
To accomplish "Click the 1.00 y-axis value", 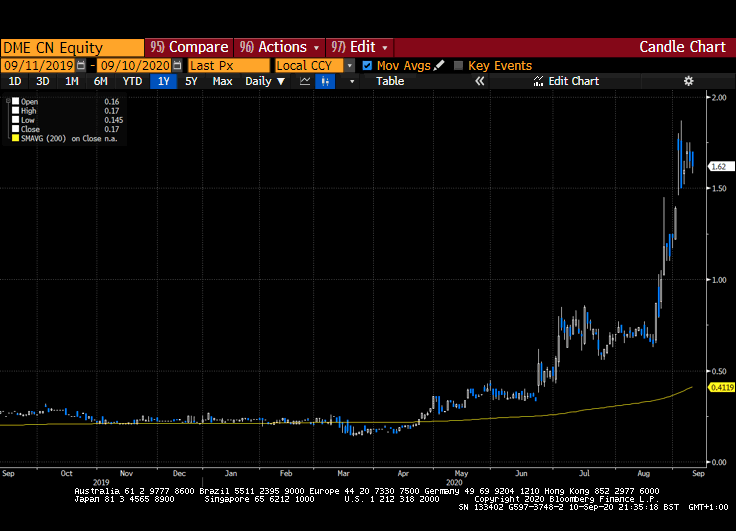I will (719, 280).
